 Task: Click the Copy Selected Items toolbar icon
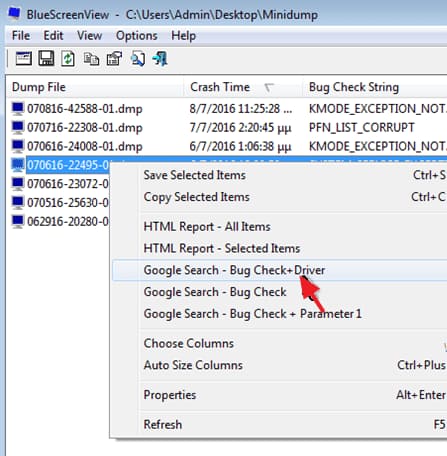point(91,59)
